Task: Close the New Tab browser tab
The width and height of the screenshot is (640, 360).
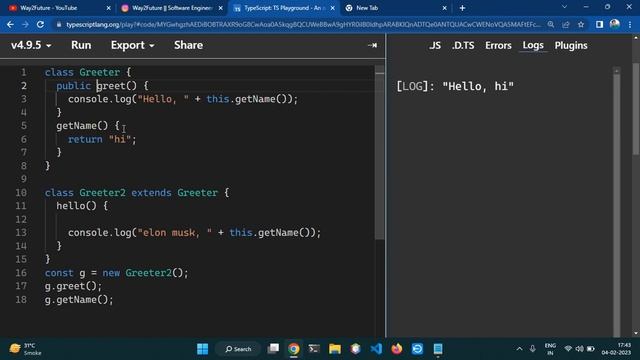Action: click(444, 8)
